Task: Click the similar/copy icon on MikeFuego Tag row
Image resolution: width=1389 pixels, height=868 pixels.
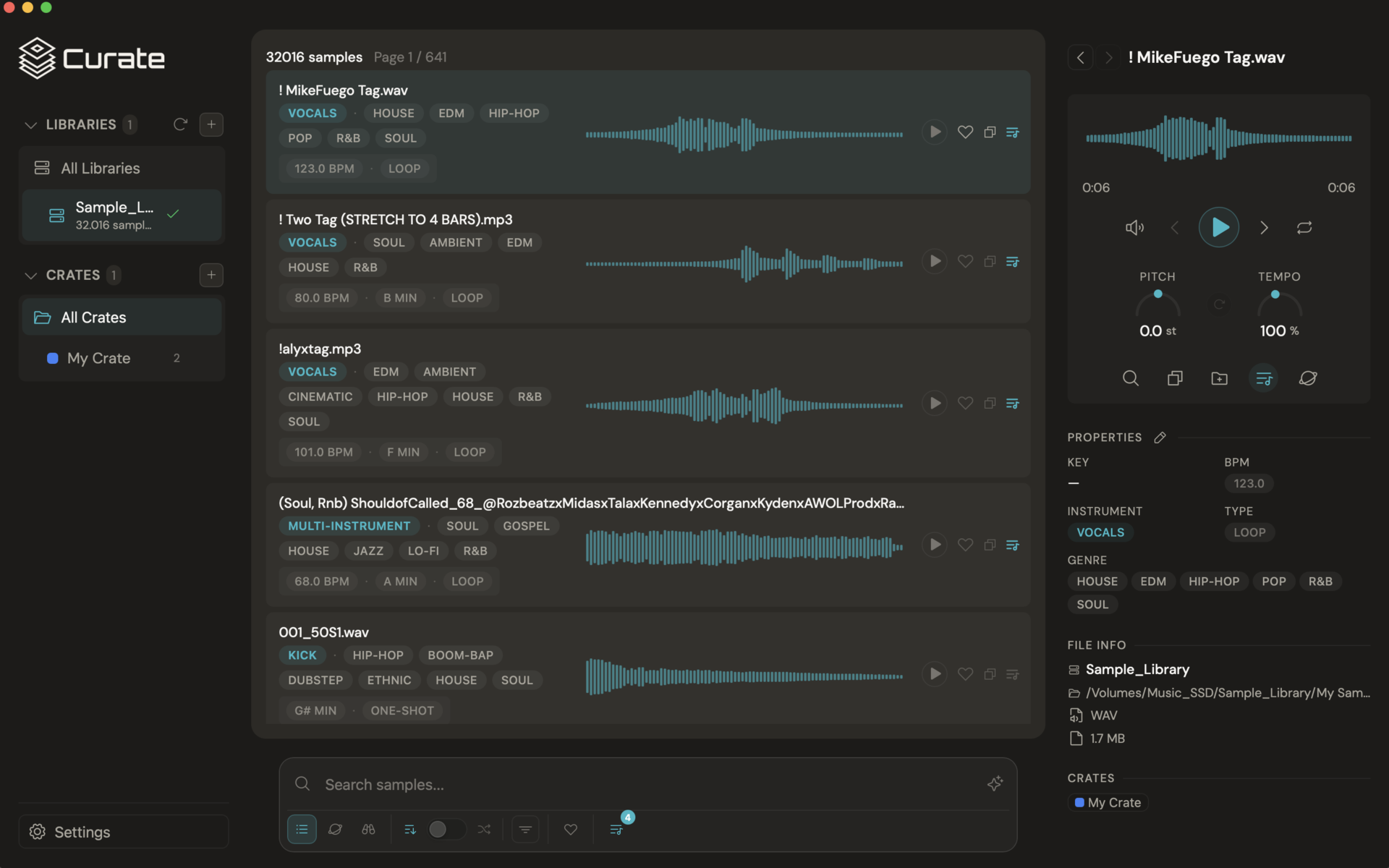Action: tap(990, 132)
